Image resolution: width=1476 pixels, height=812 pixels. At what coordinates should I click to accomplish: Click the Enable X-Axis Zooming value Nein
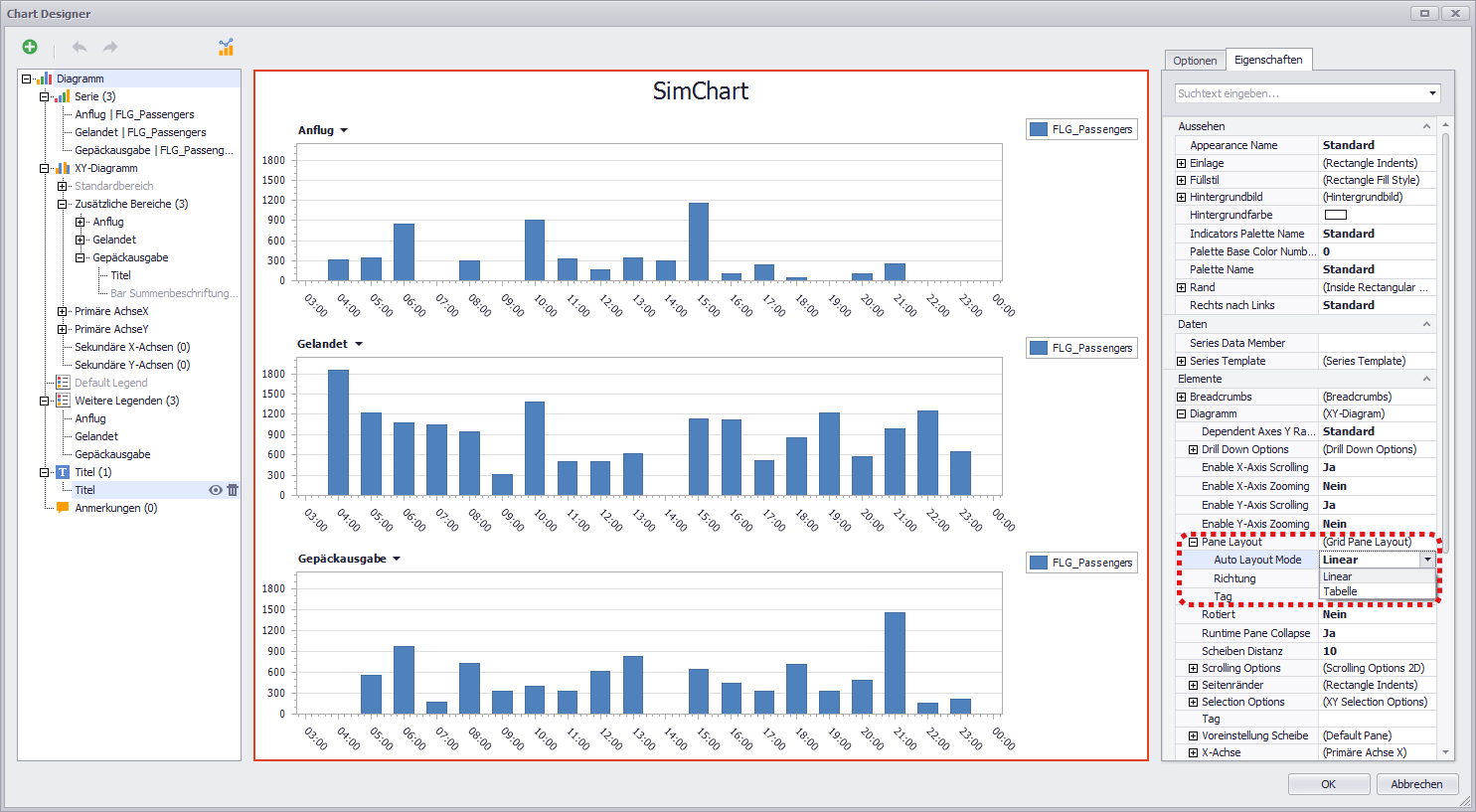coord(1378,486)
